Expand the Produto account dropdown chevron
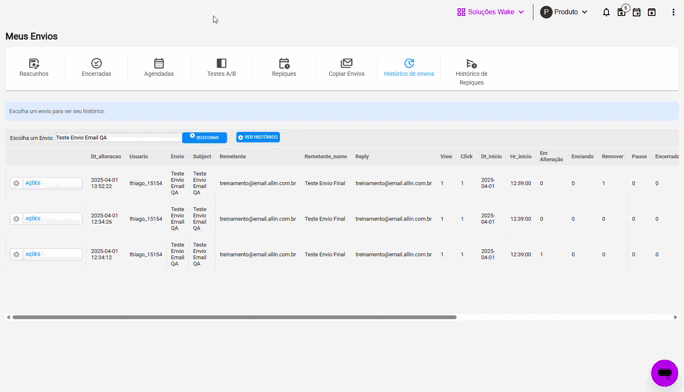 585,12
